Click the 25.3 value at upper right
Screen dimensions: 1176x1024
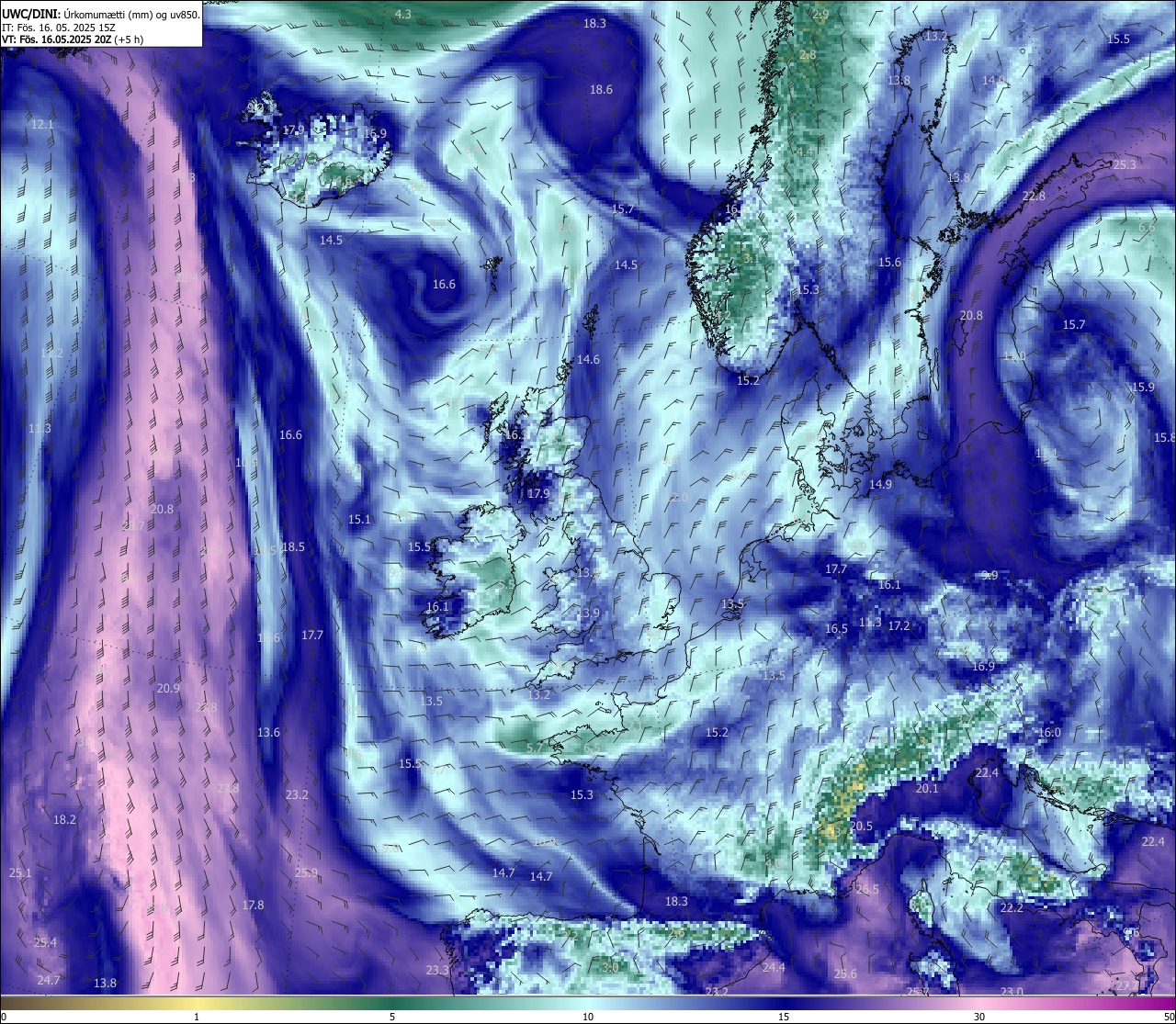[x=1125, y=164]
